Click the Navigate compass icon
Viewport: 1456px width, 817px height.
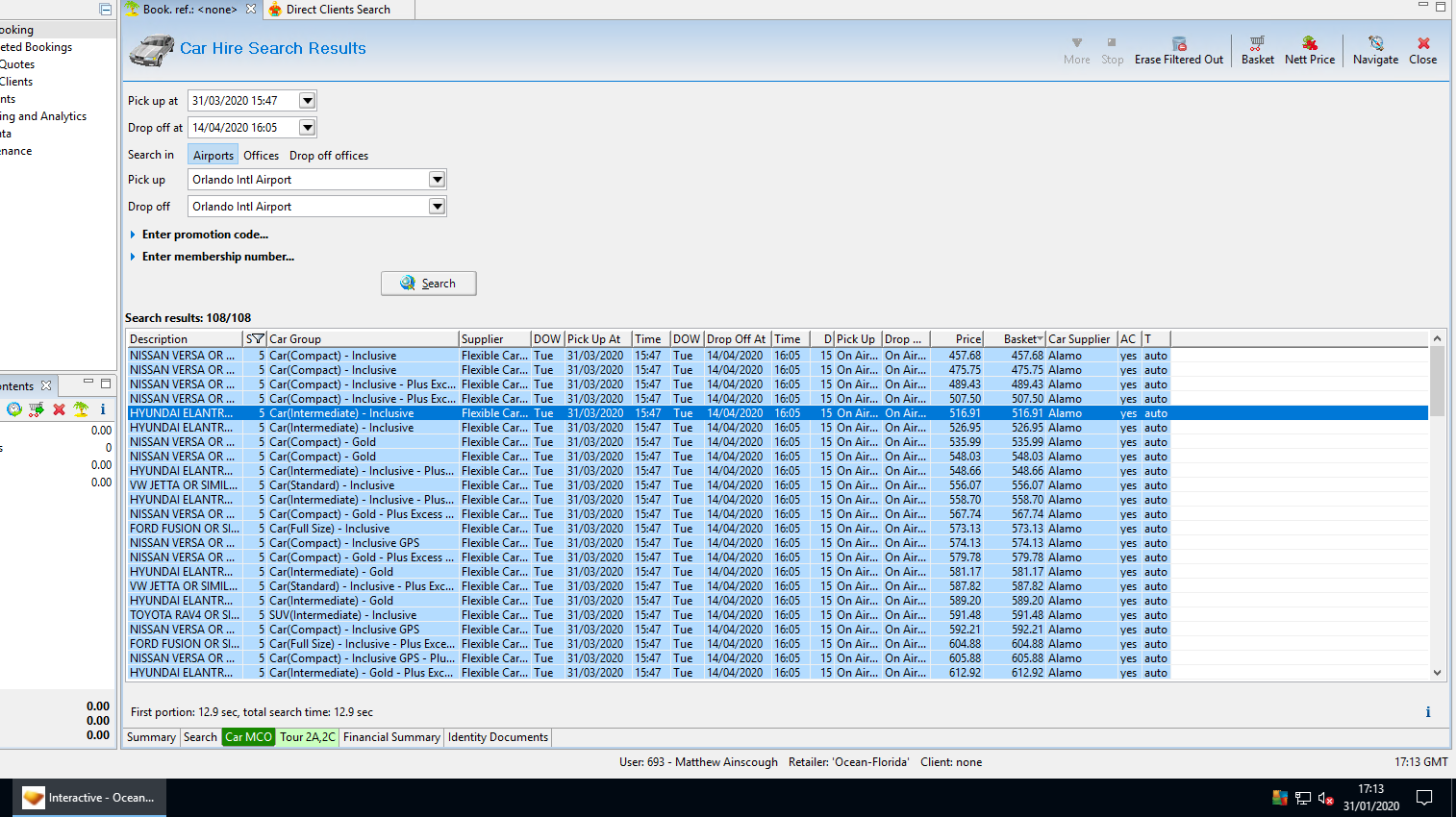[x=1376, y=43]
